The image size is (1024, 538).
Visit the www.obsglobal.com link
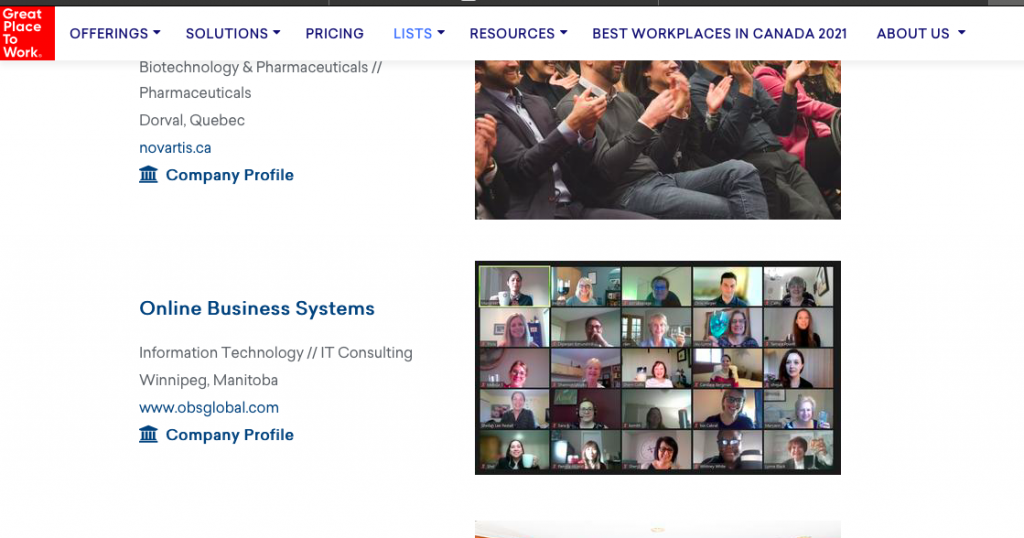click(x=209, y=408)
